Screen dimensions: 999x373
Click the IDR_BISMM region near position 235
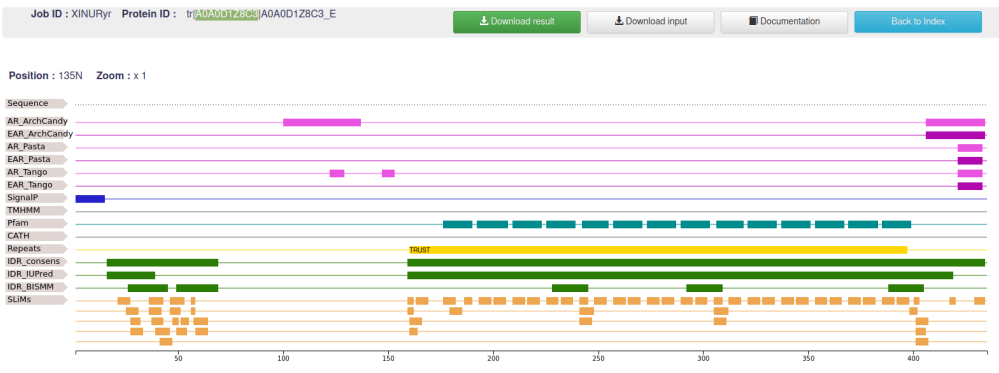tap(570, 288)
